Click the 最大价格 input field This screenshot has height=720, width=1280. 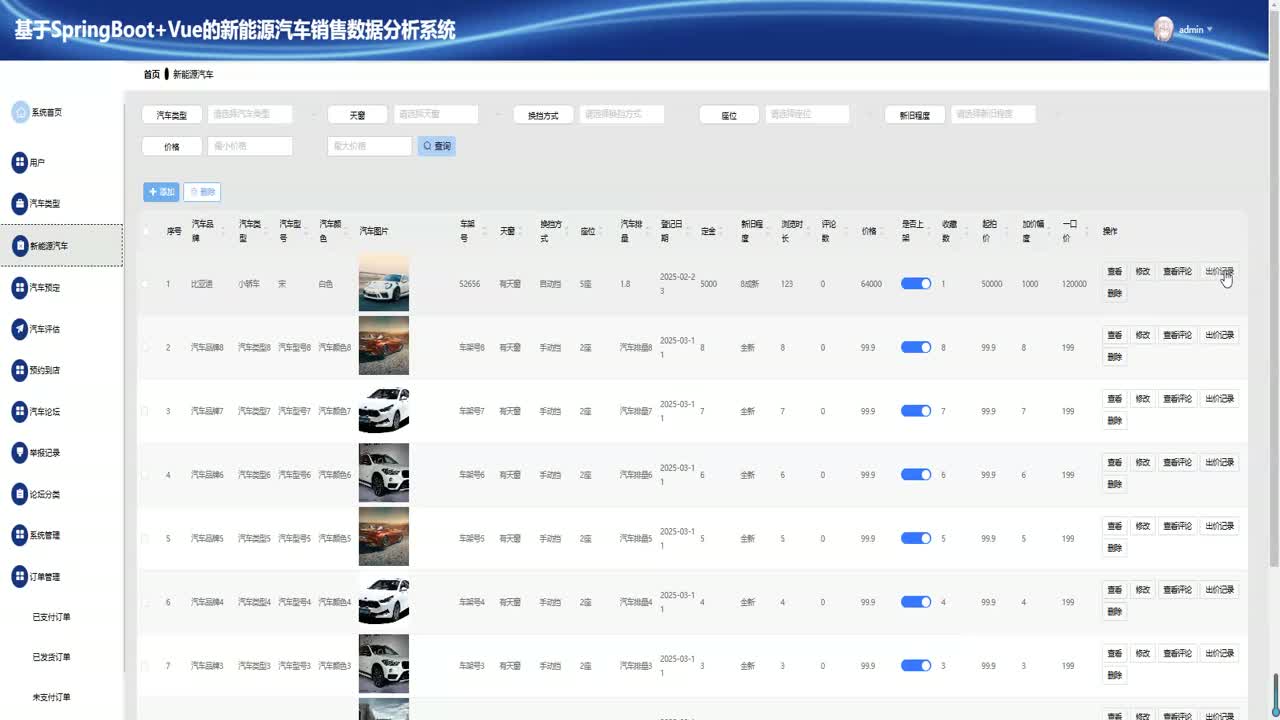(x=369, y=146)
